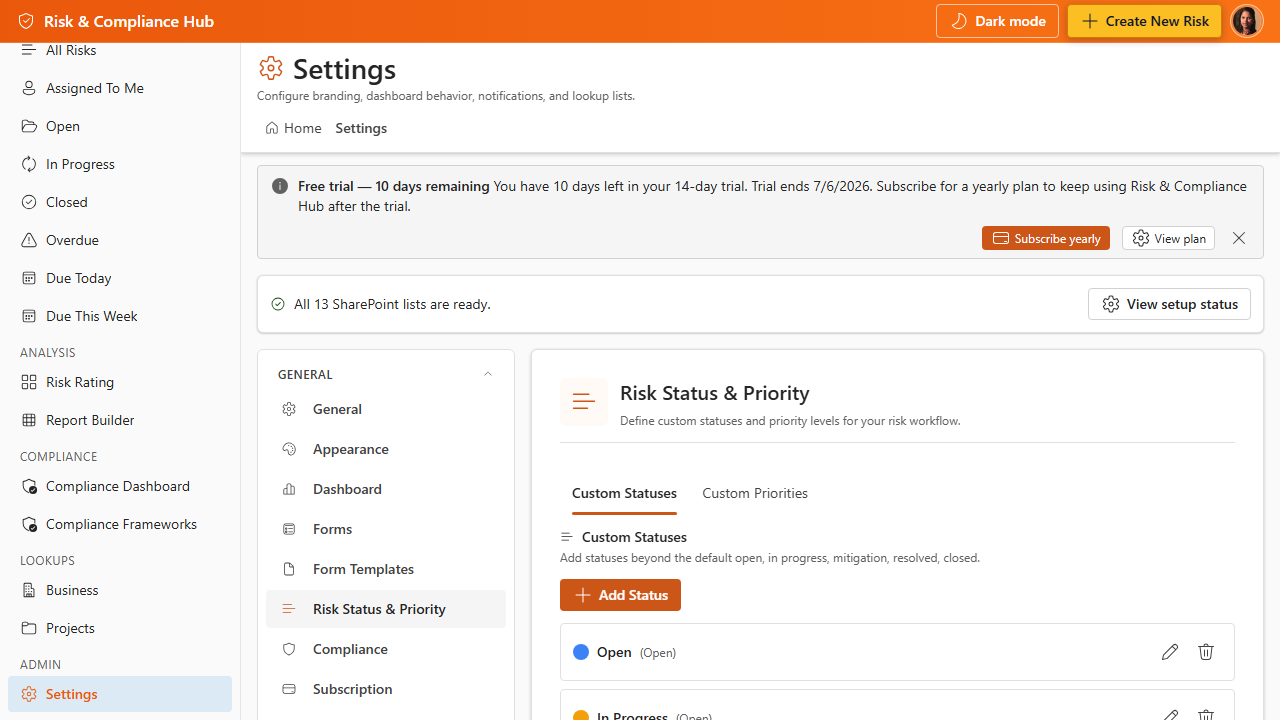The width and height of the screenshot is (1280, 720).
Task: Open All Risks in sidebar
Action: 120,50
